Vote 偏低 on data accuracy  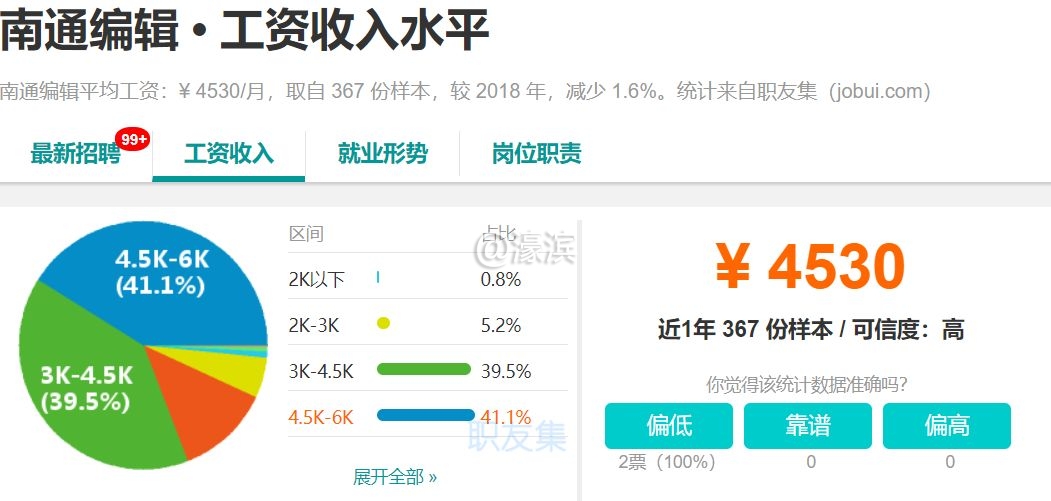tap(668, 426)
